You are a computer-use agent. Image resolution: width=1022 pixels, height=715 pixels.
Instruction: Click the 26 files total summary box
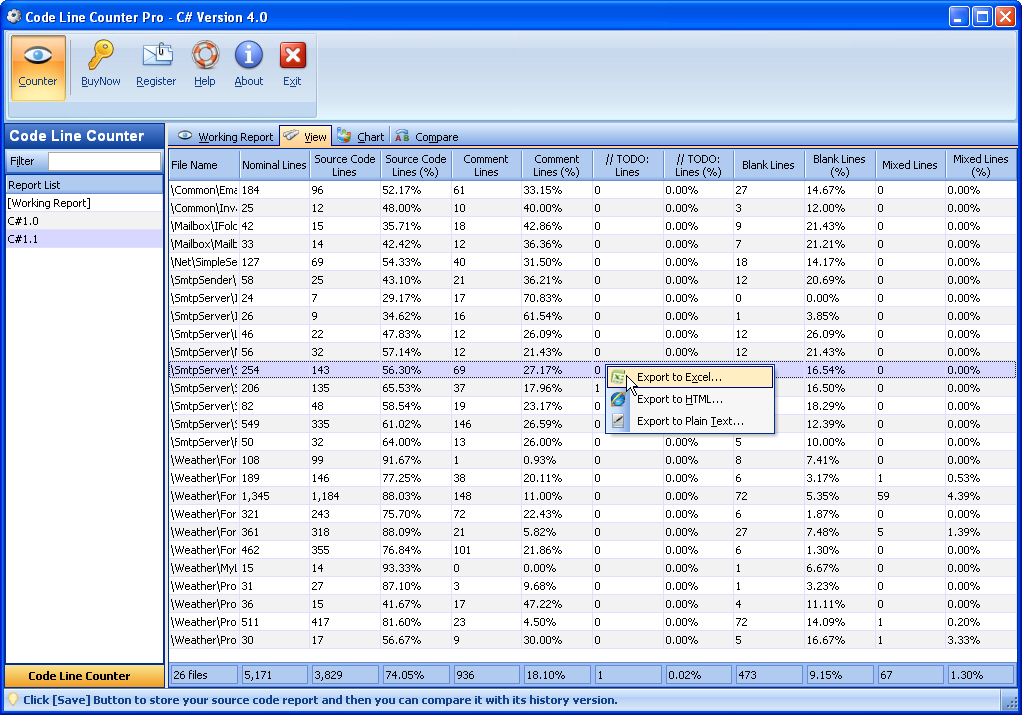point(204,675)
